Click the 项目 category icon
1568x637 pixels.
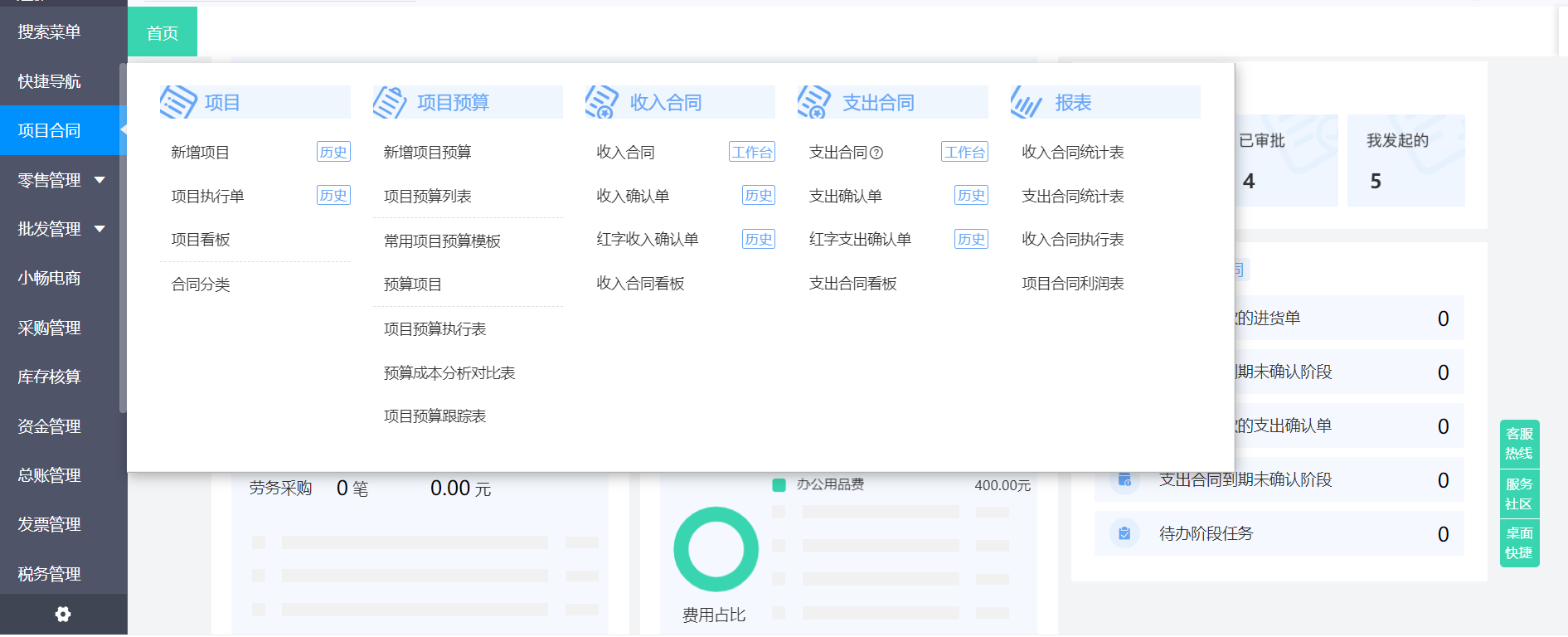pos(178,102)
